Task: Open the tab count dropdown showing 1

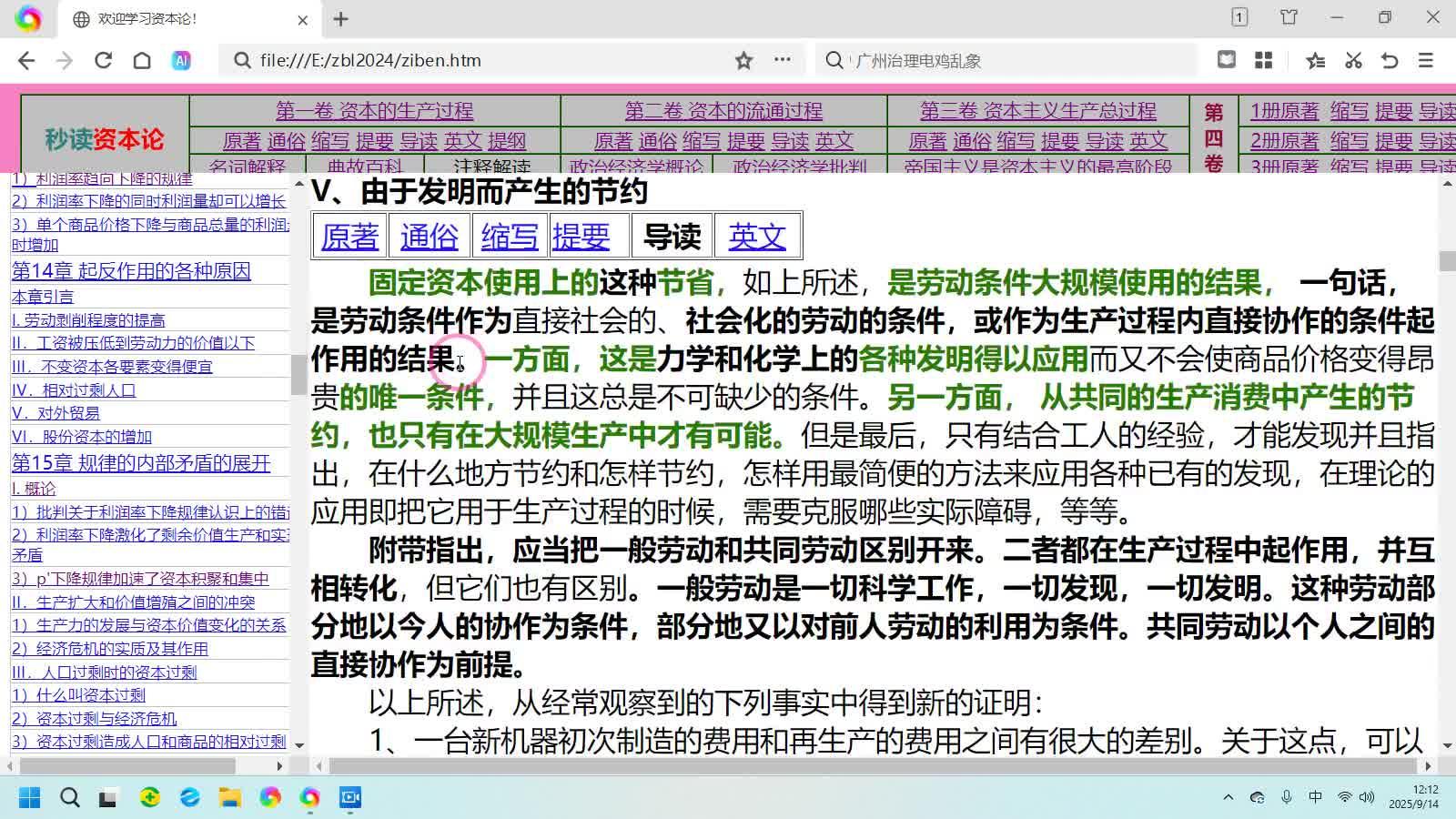Action: pos(1239,16)
